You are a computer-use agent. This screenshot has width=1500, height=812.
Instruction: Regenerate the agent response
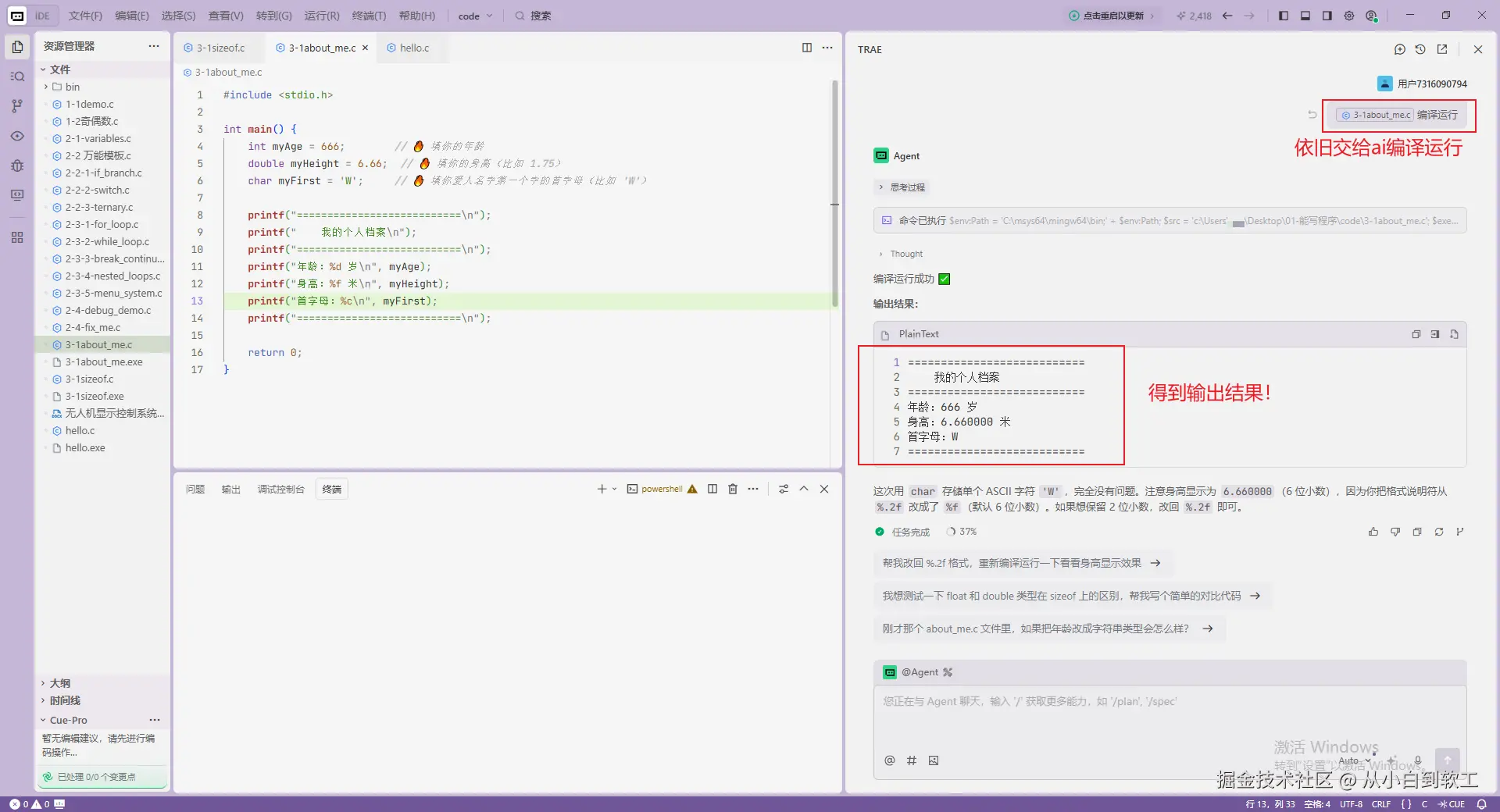[1439, 532]
